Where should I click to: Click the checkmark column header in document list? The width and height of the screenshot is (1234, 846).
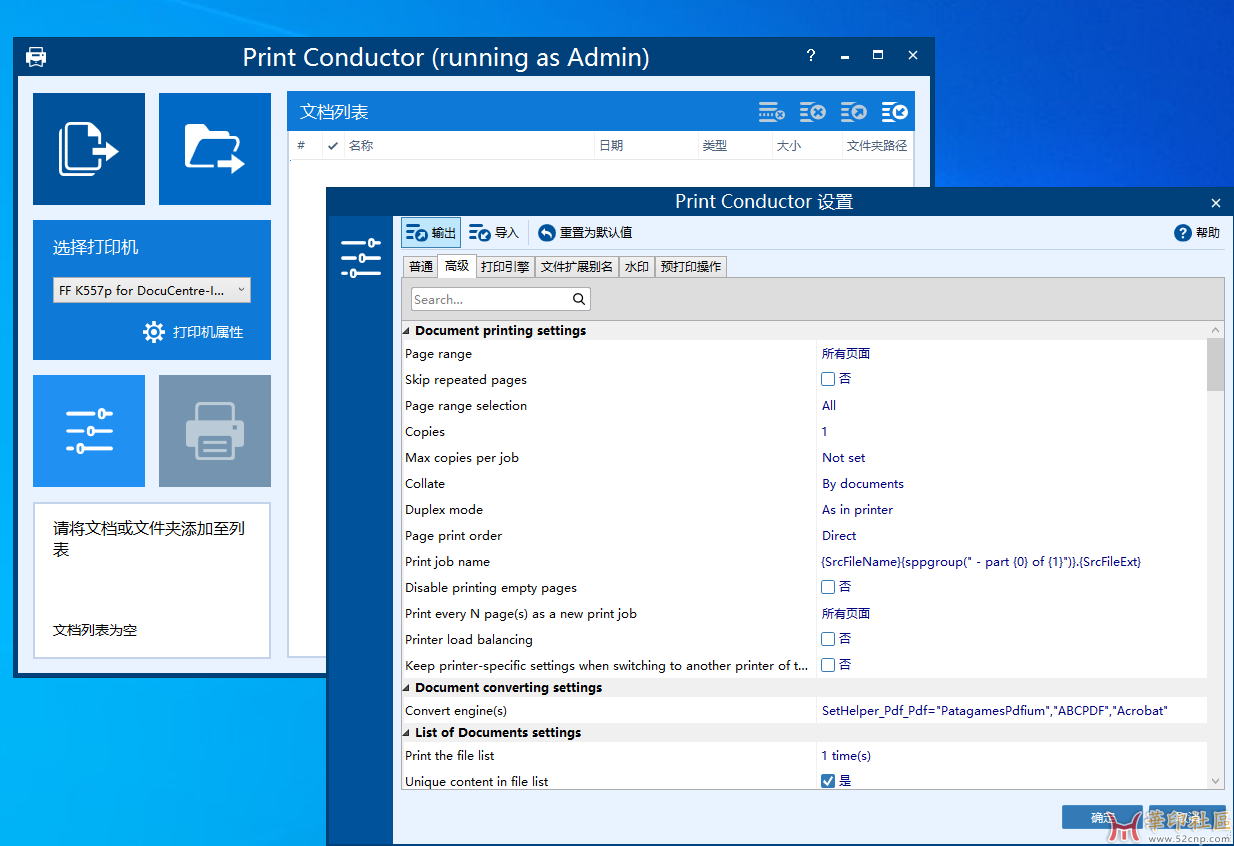coord(332,145)
